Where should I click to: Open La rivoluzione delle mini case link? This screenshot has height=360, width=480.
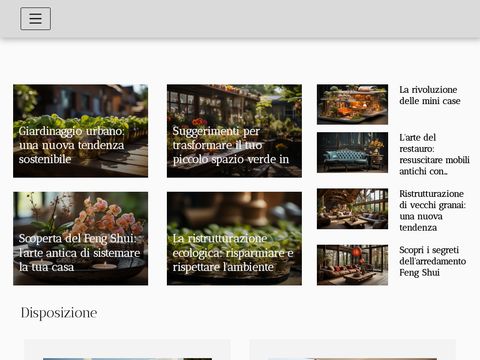pyautogui.click(x=430, y=95)
